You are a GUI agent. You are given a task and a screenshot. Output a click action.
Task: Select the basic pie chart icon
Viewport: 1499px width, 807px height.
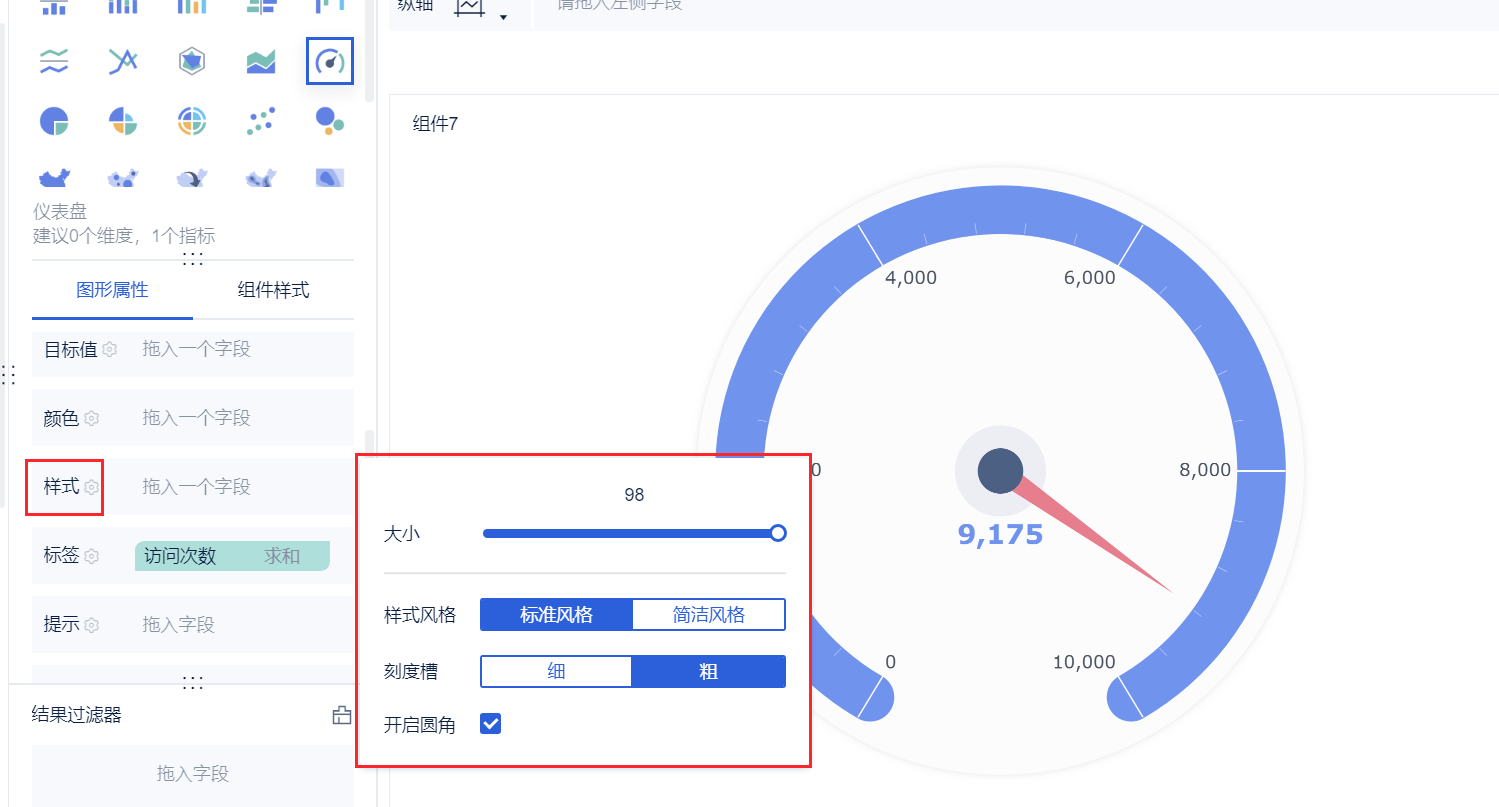tap(53, 122)
